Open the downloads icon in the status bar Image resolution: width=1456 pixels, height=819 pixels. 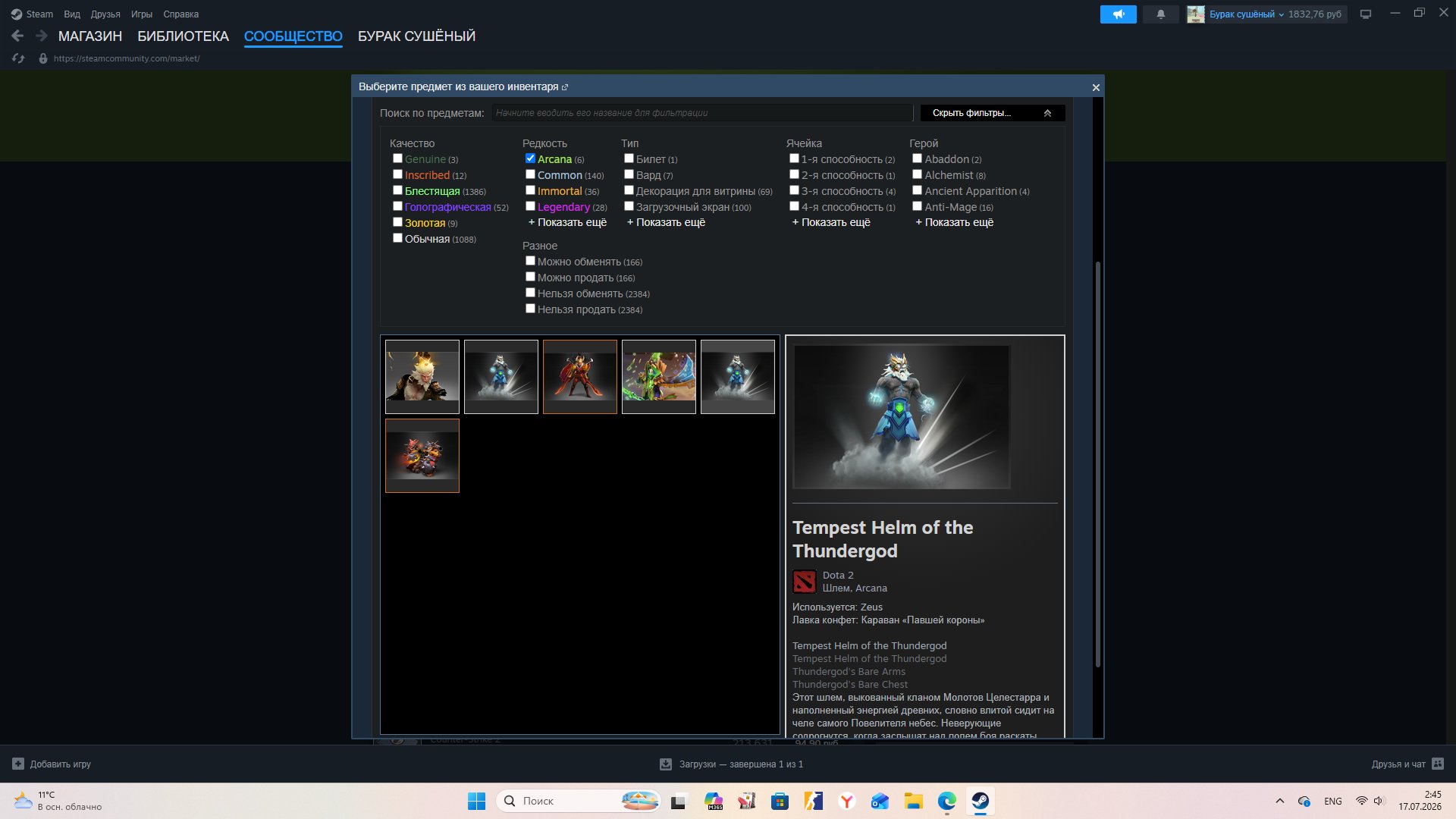[666, 764]
